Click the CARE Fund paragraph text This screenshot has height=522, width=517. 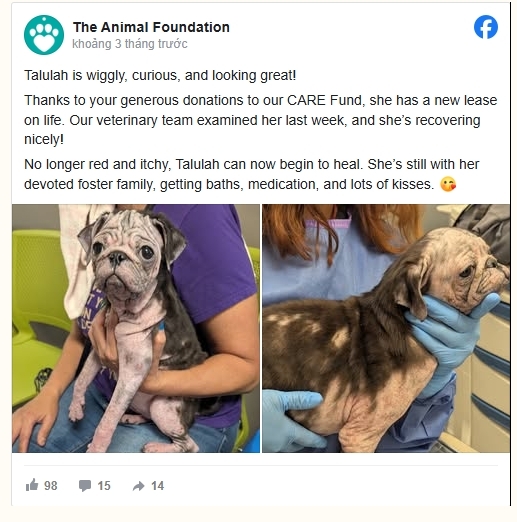260,120
